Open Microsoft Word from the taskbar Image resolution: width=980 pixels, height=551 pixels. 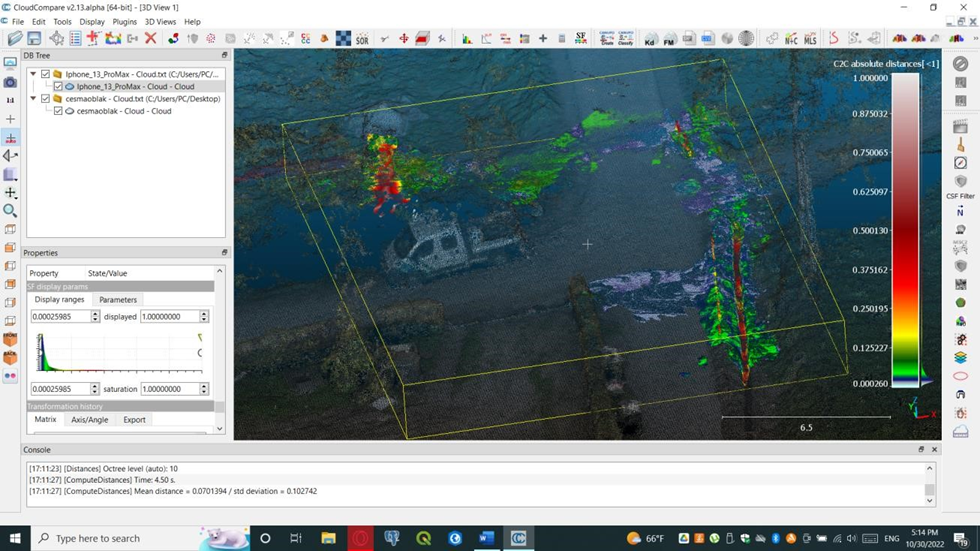click(486, 538)
